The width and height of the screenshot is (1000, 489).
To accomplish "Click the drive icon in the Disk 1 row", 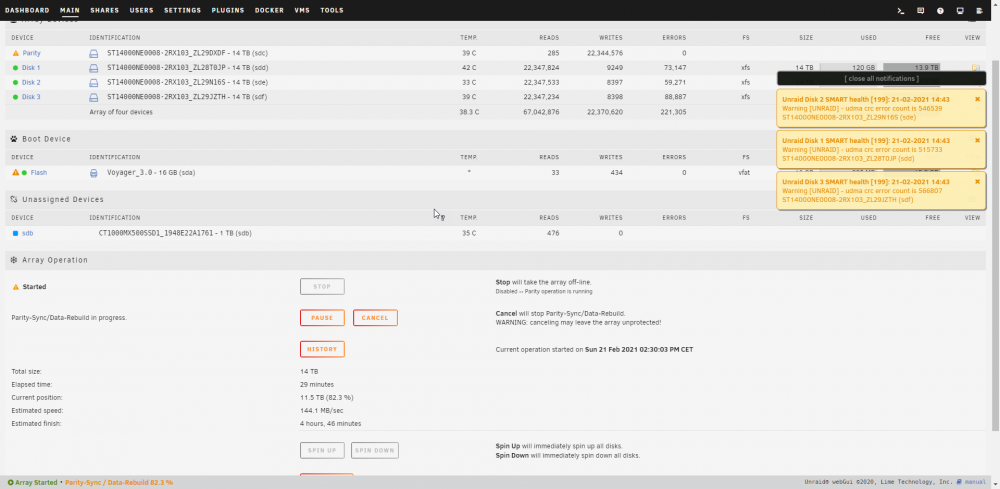I will pos(94,68).
